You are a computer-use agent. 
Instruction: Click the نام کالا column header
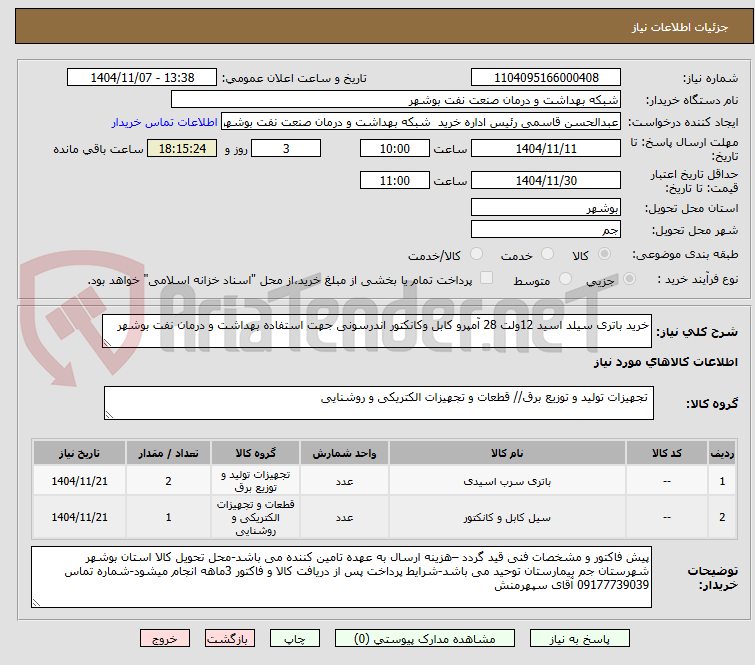(507, 453)
